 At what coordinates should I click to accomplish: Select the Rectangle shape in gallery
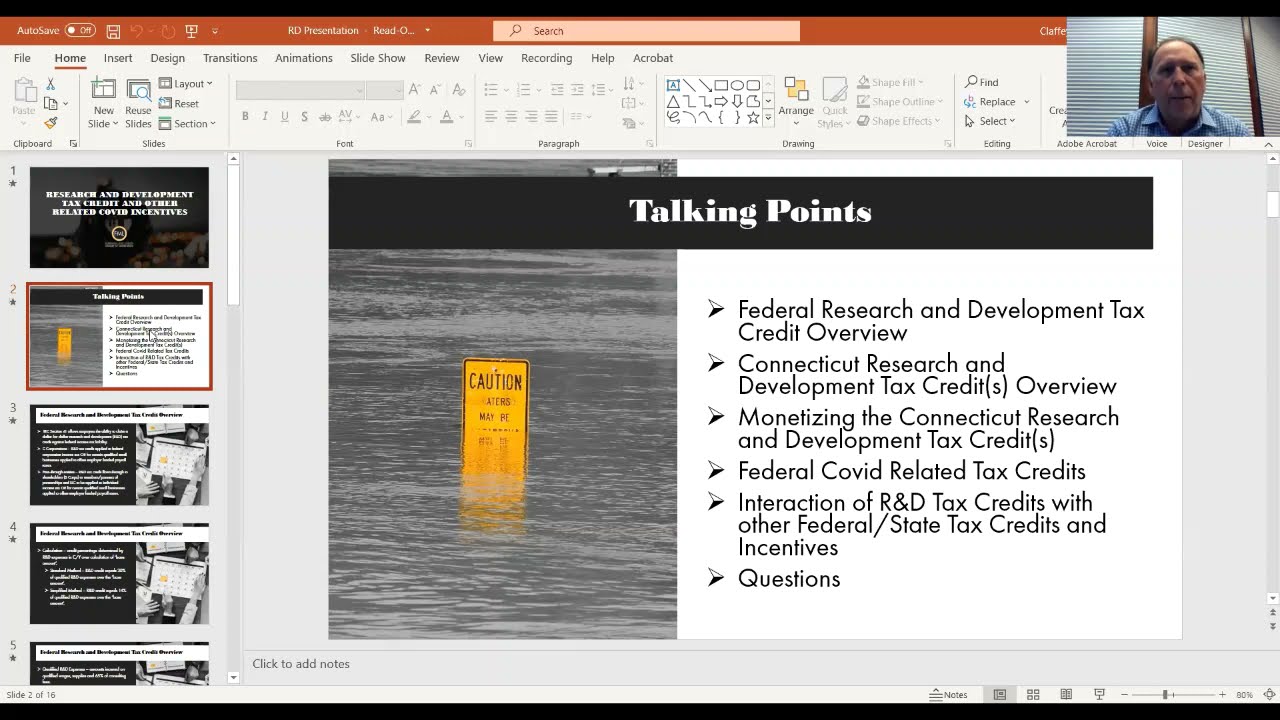click(721, 85)
